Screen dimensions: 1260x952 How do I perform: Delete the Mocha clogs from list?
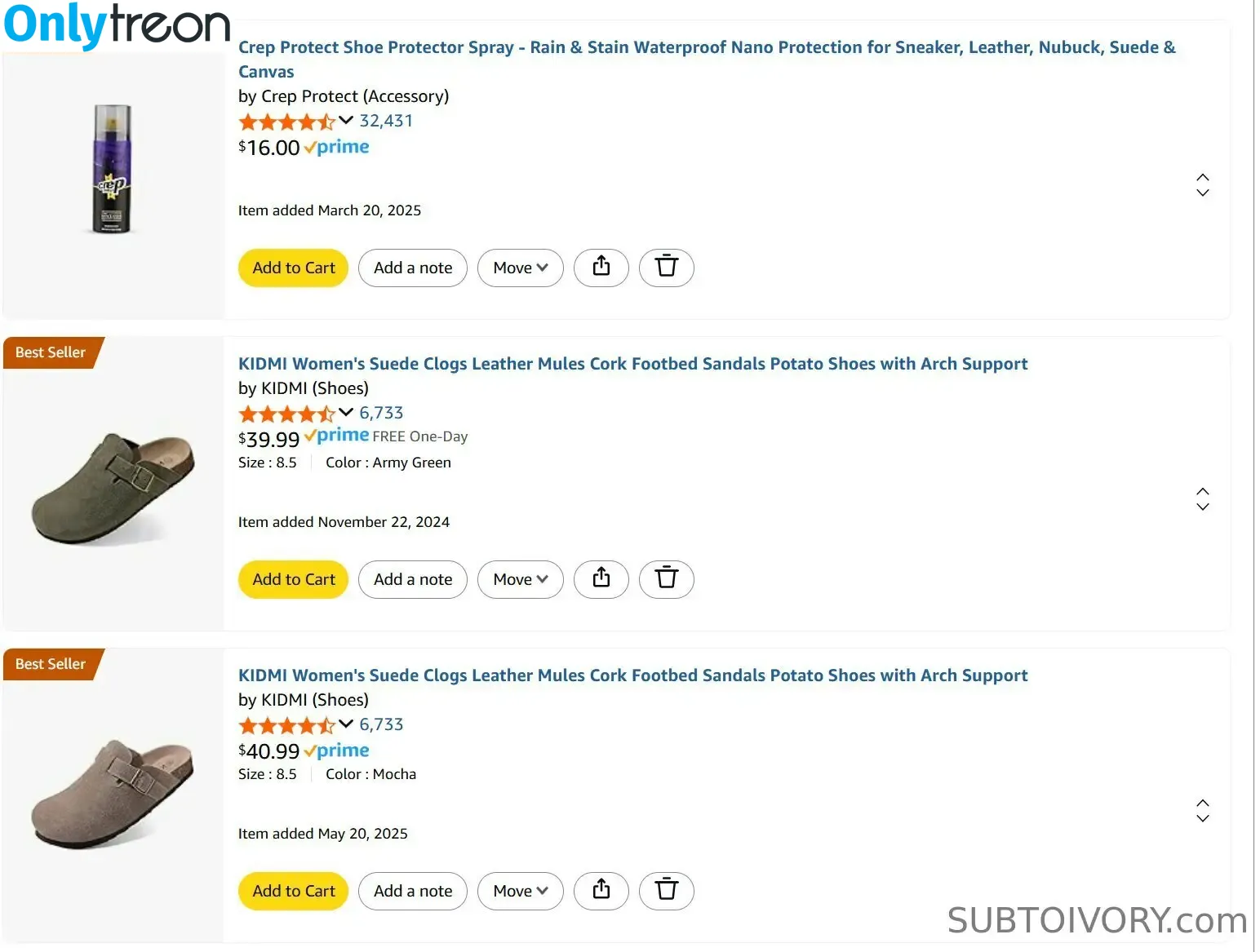[667, 891]
